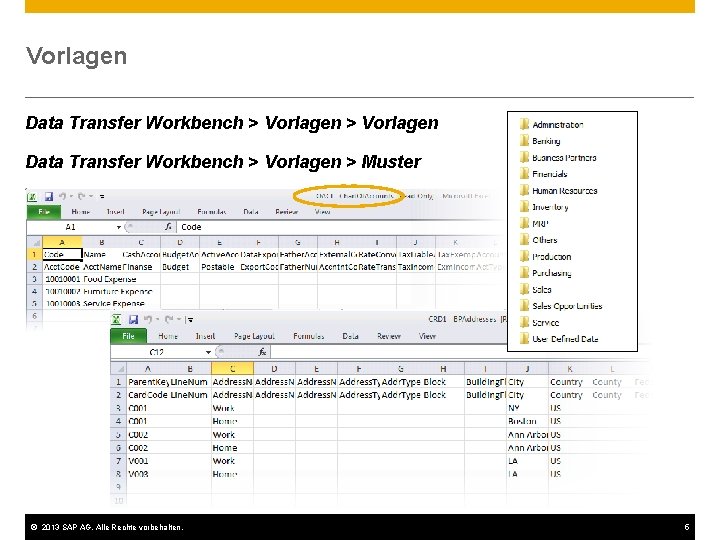Open the Inventory folder
Screen dimensions: 720x540
544,207
